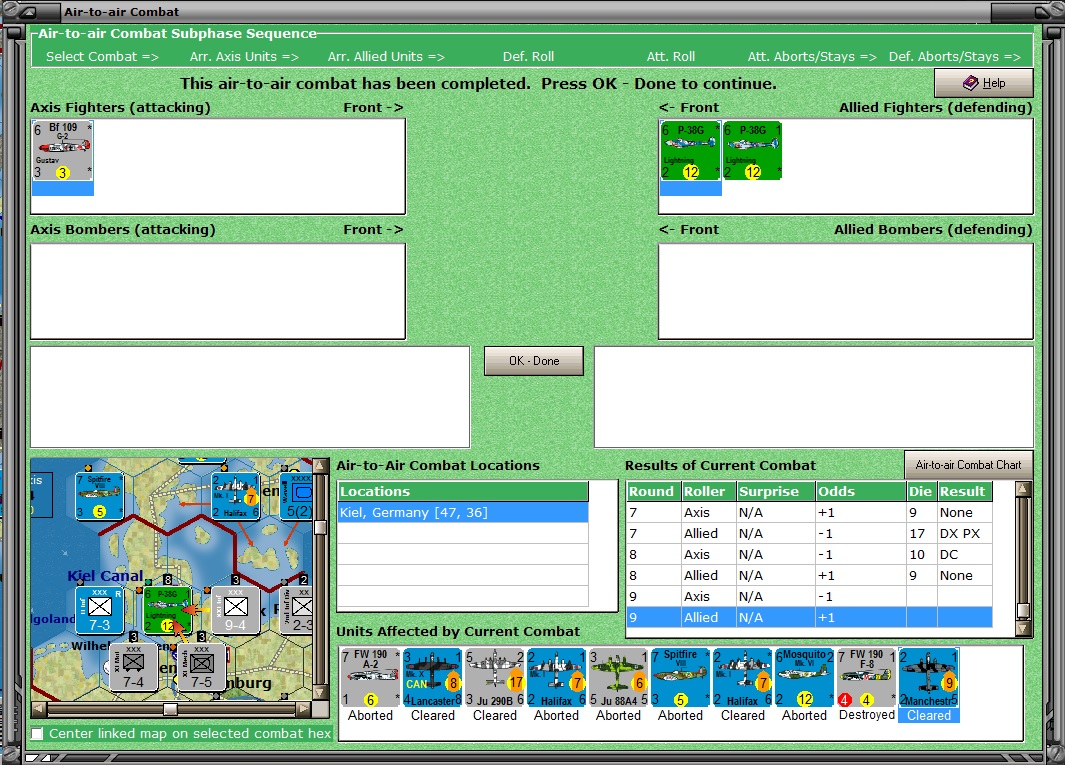Click the 7-4 unit counter on map

[x=133, y=667]
